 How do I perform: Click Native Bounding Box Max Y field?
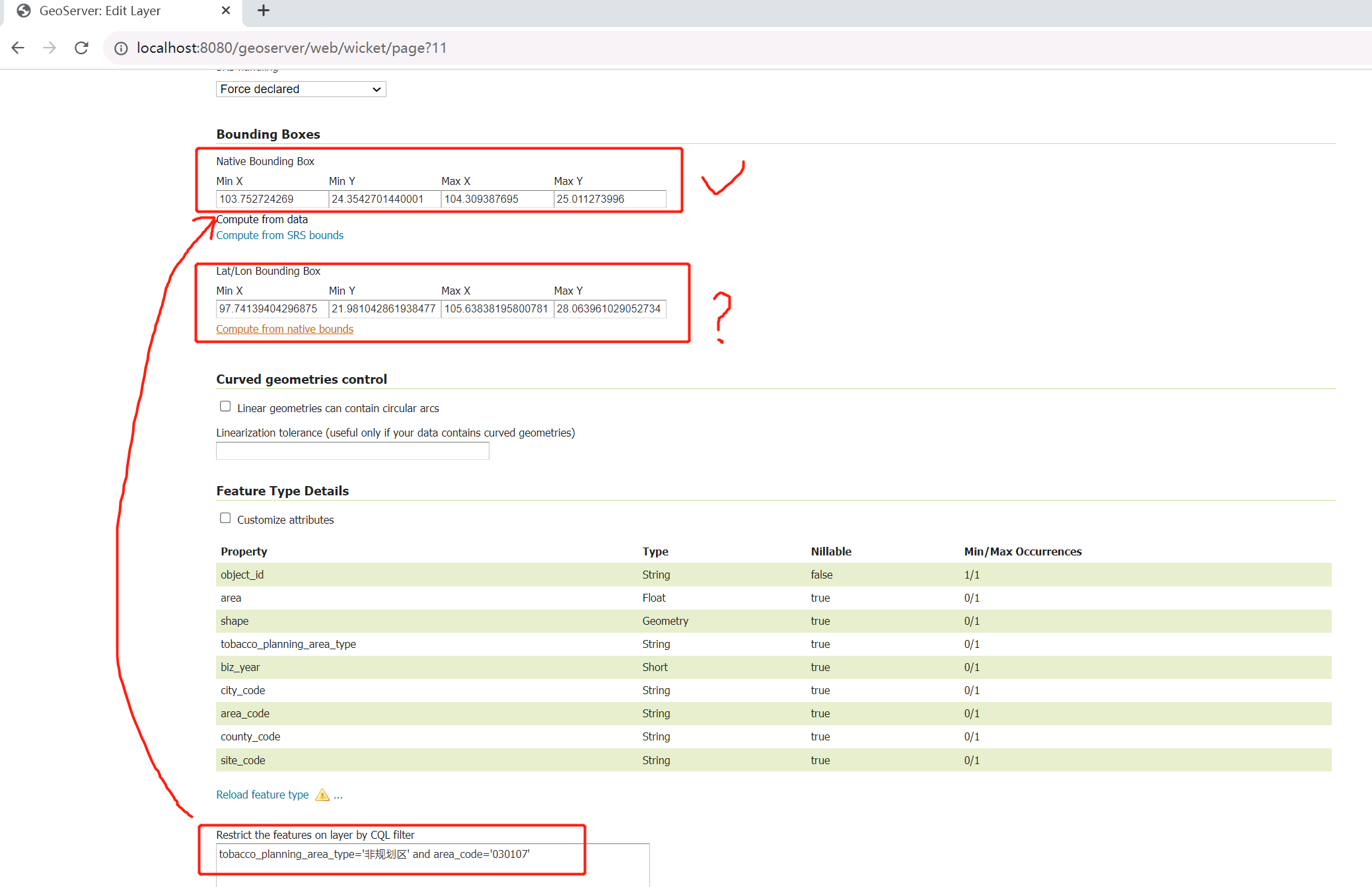pos(610,199)
